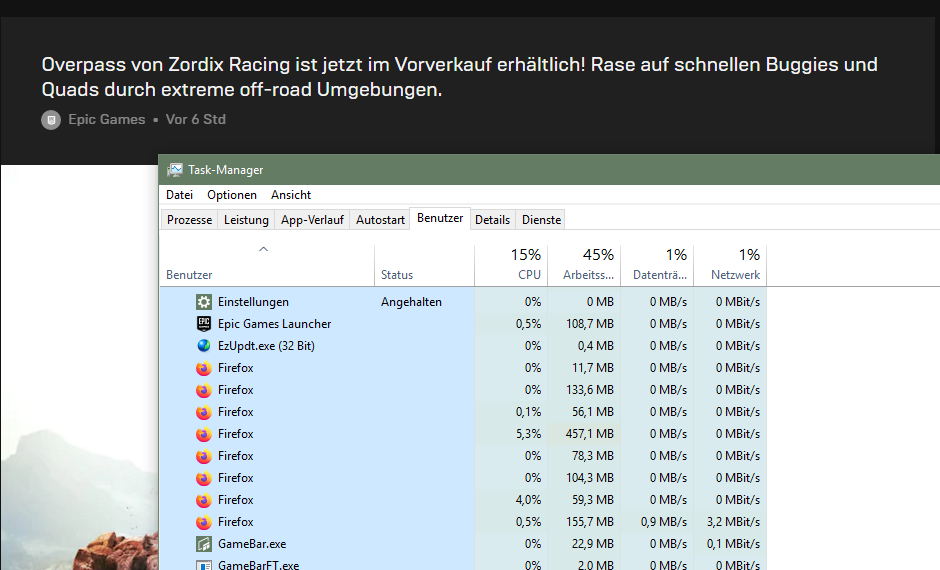Select the GameBar.exe row name

252,544
